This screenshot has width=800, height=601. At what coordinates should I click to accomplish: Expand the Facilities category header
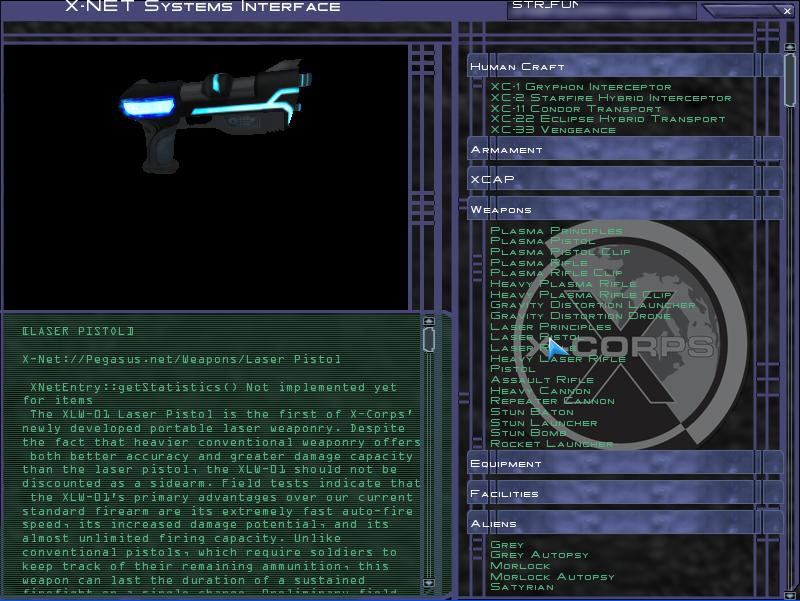coord(625,493)
